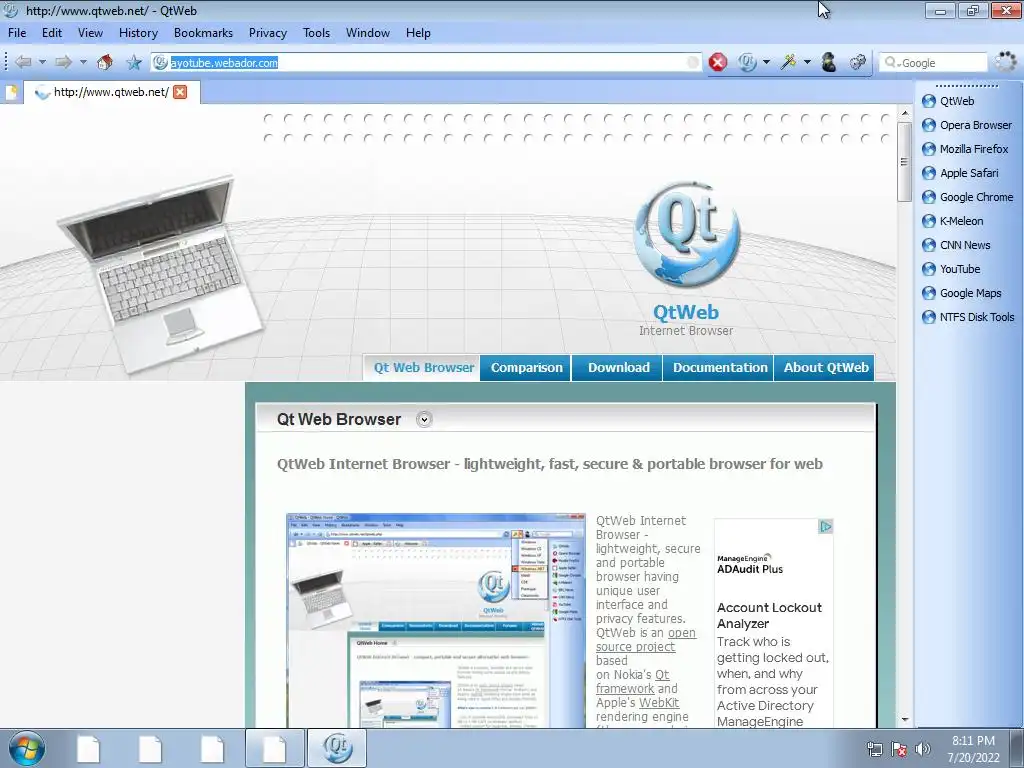Click the network tray icon
This screenshot has width=1024, height=768.
click(874, 749)
